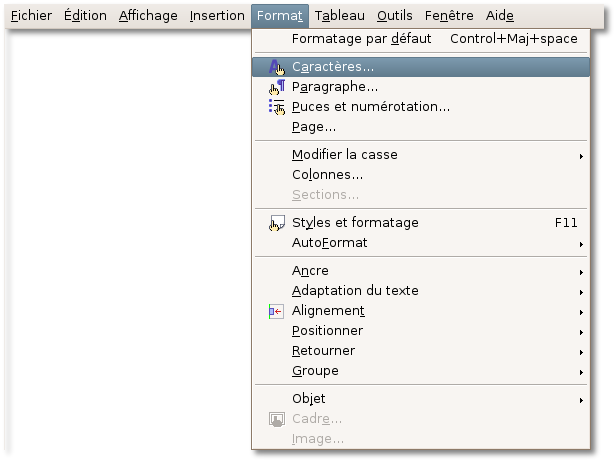This screenshot has width=616, height=462.
Task: Click the greyed Cadre frame icon
Action: (277, 419)
